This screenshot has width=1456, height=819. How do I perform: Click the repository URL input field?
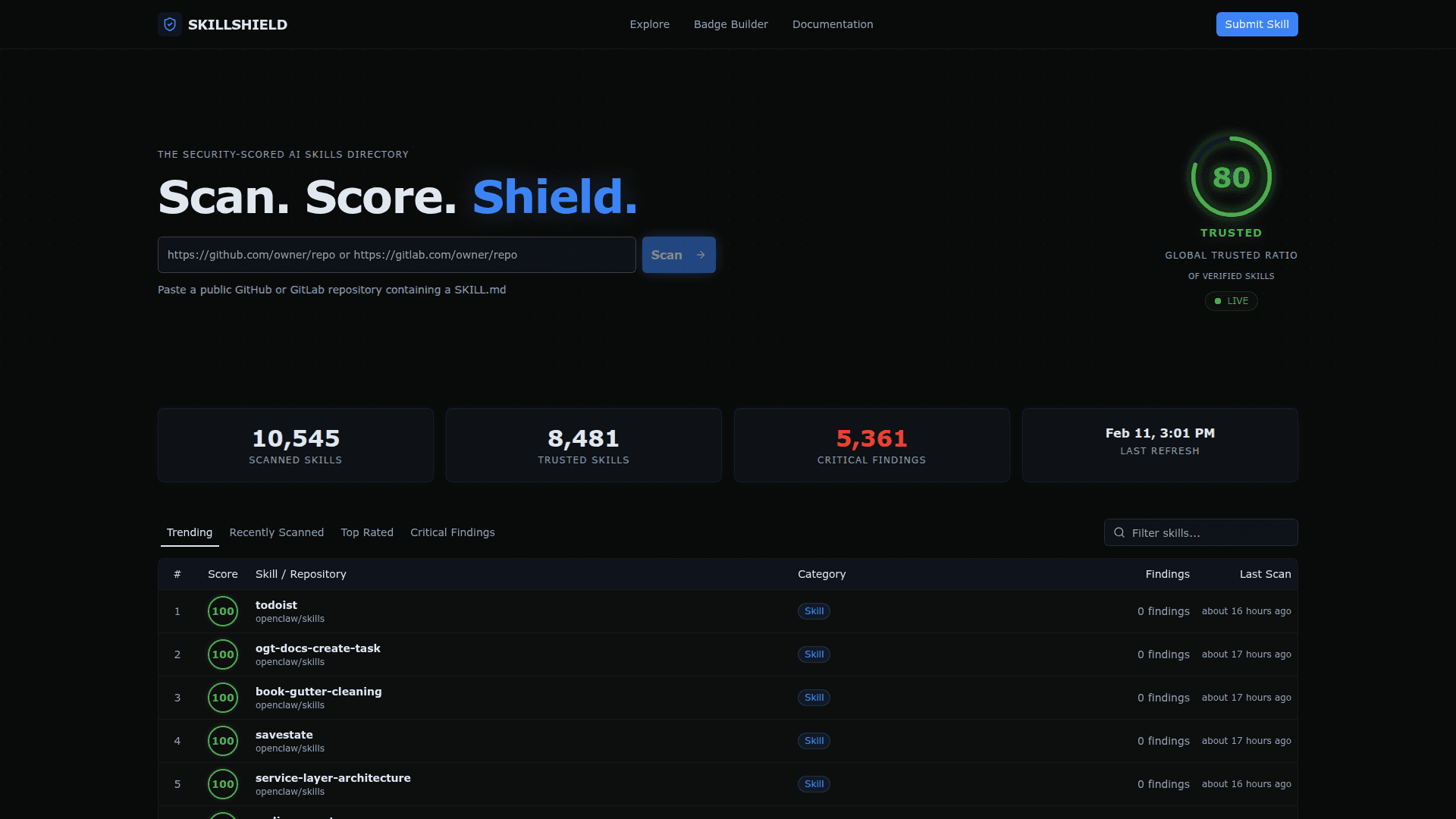pyautogui.click(x=396, y=255)
